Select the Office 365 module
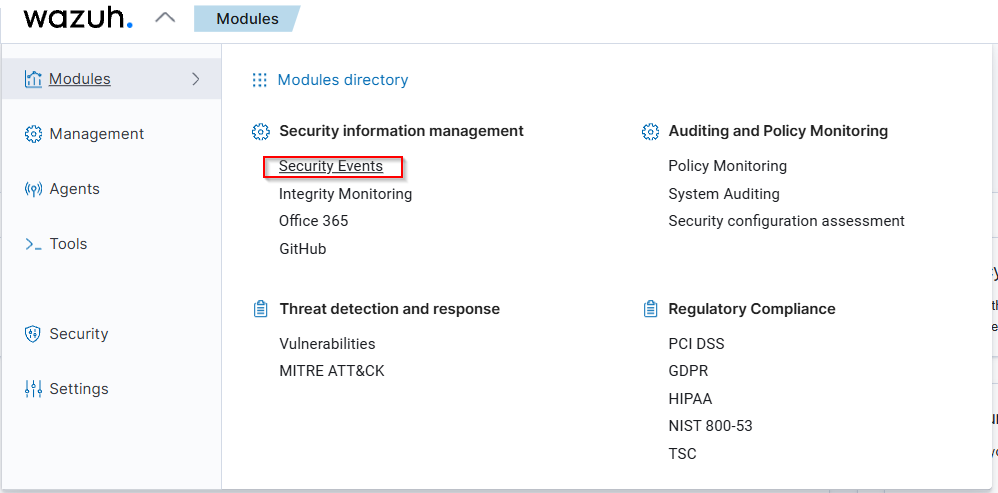Image resolution: width=998 pixels, height=493 pixels. [314, 221]
